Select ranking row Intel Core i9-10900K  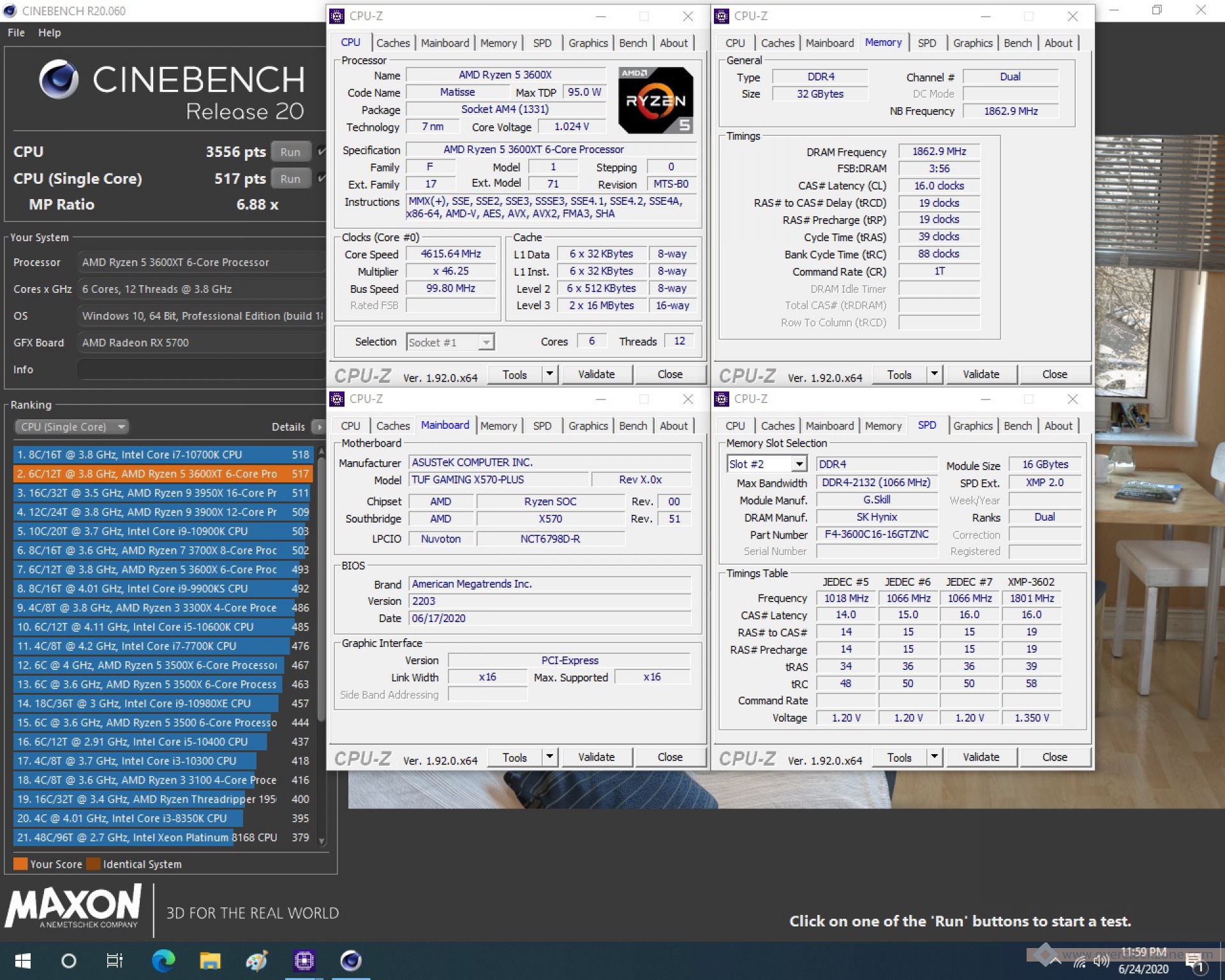tap(163, 531)
